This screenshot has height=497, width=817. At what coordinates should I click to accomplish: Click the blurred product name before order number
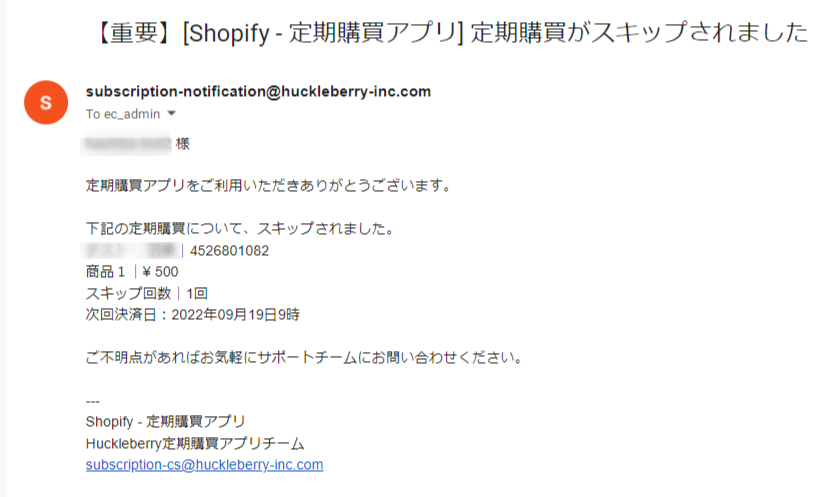click(131, 250)
